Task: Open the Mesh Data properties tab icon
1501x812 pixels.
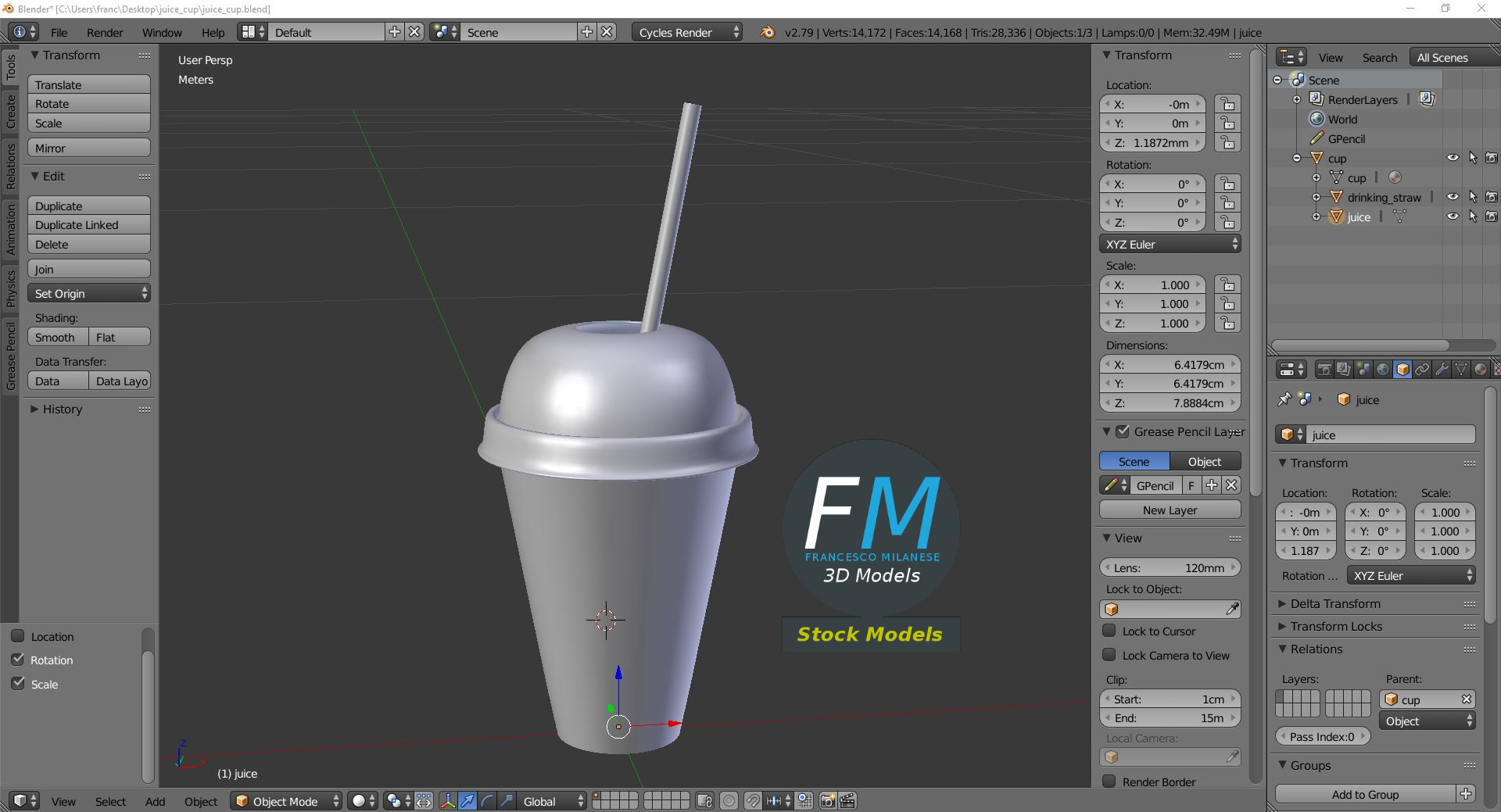Action: (1461, 370)
